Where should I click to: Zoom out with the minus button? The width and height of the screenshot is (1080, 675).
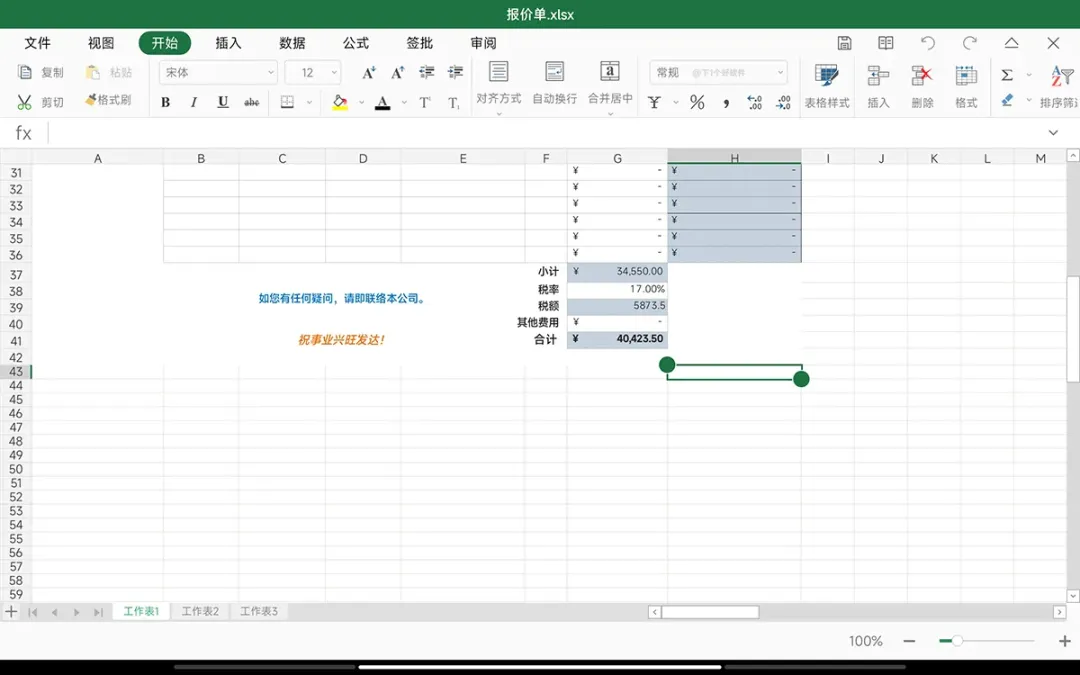[x=909, y=641]
